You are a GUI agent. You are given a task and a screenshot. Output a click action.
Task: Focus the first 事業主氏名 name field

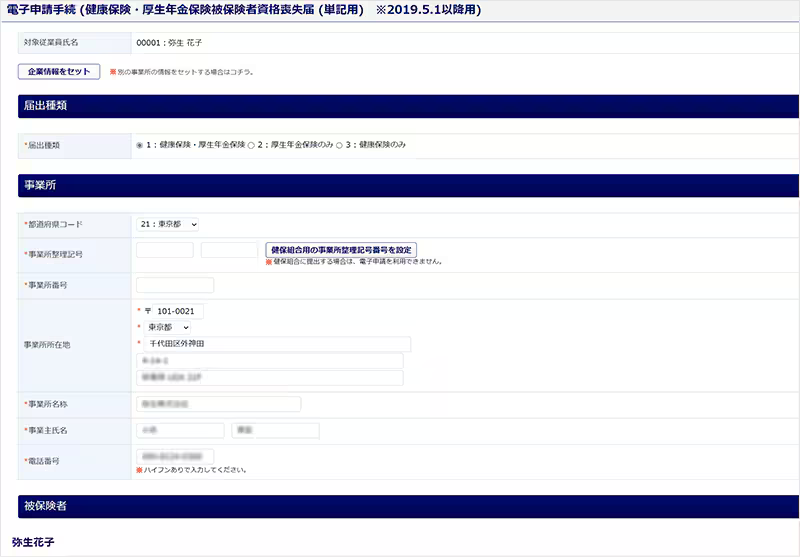coord(180,431)
